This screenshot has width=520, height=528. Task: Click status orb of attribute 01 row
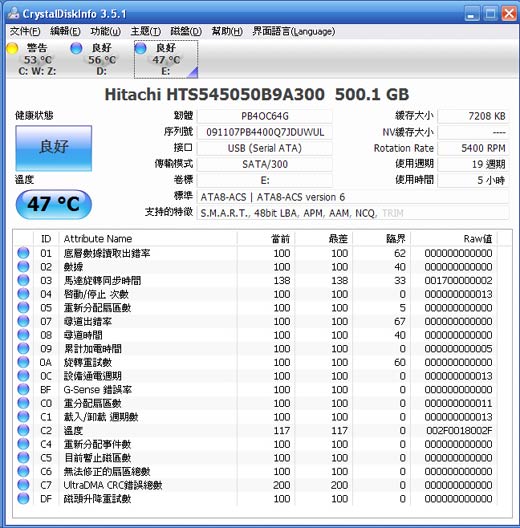[23, 253]
